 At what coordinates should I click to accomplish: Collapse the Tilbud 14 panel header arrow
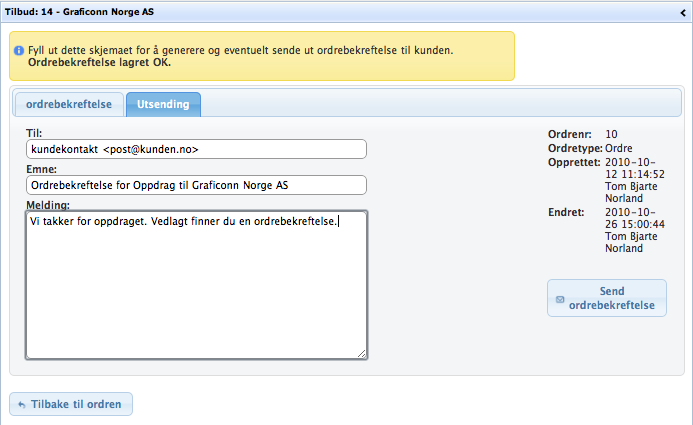[x=682, y=11]
